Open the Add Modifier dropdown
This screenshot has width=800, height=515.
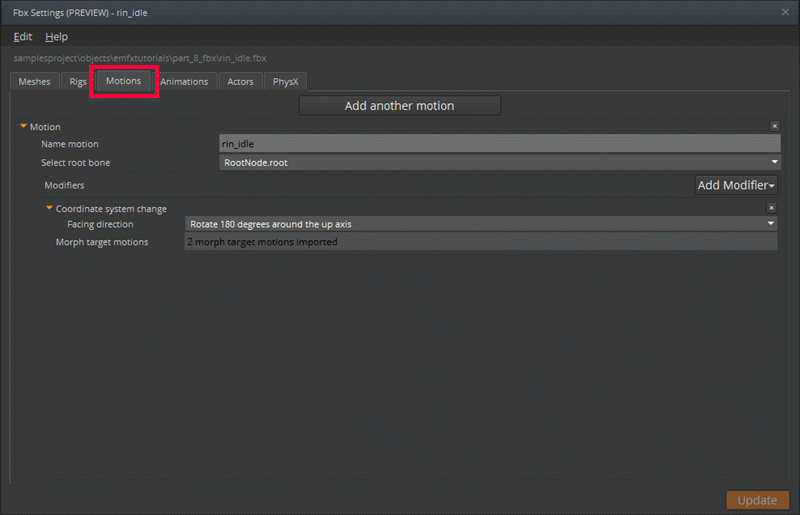click(x=736, y=185)
